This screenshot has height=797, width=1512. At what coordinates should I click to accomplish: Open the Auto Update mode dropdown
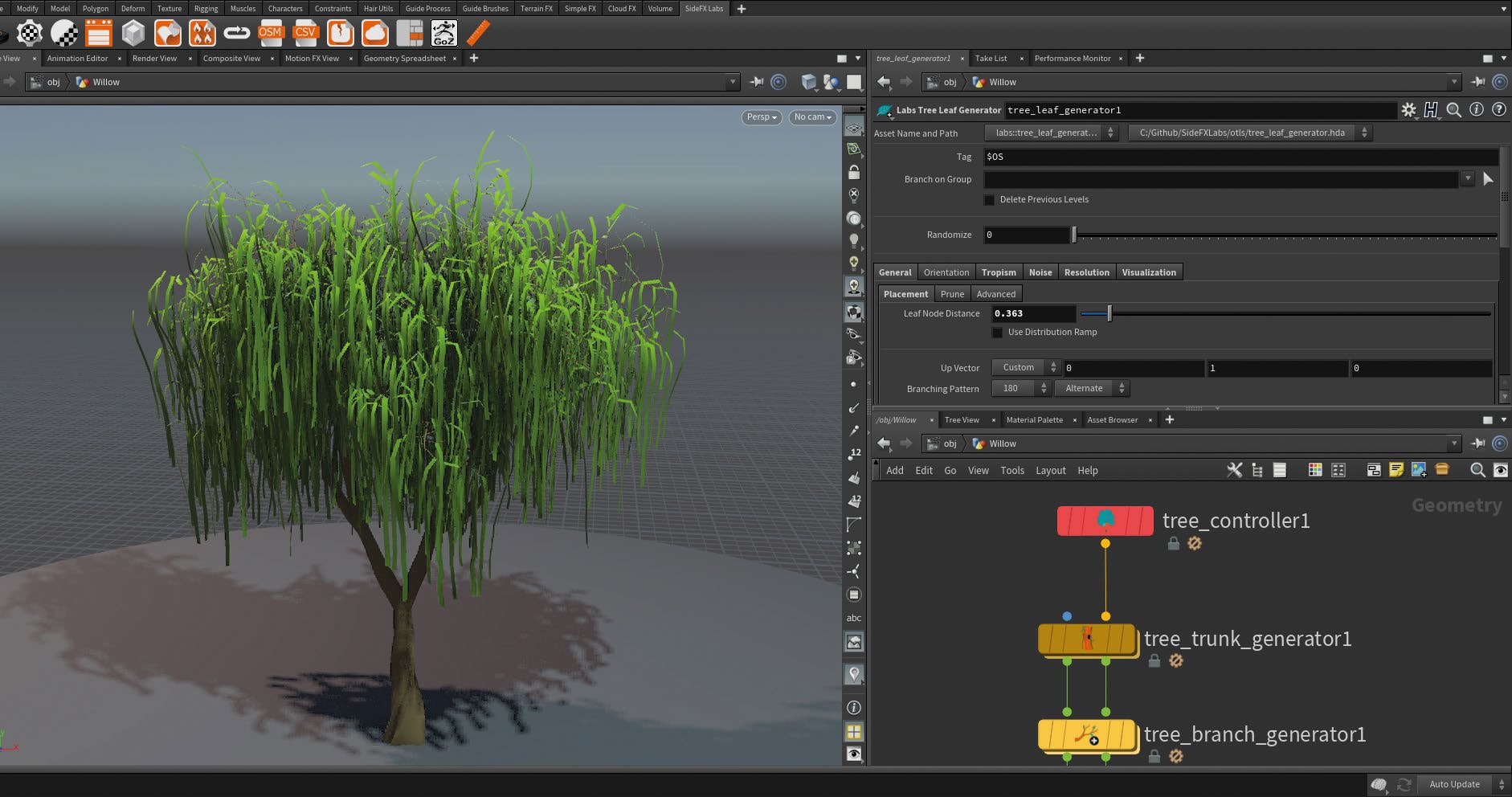pos(1461,784)
